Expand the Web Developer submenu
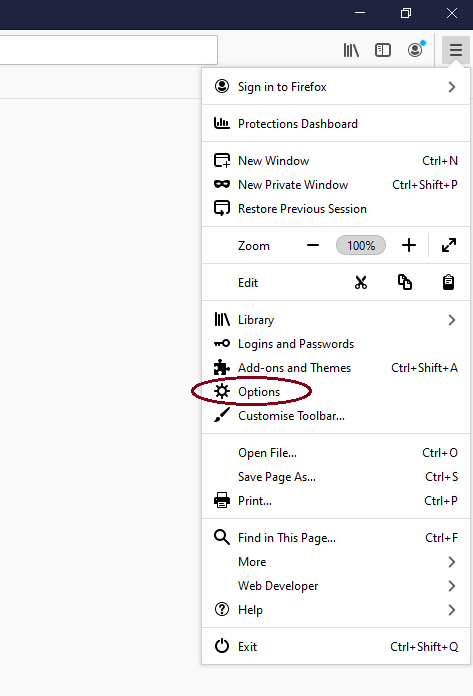The image size is (473, 696). (x=336, y=586)
